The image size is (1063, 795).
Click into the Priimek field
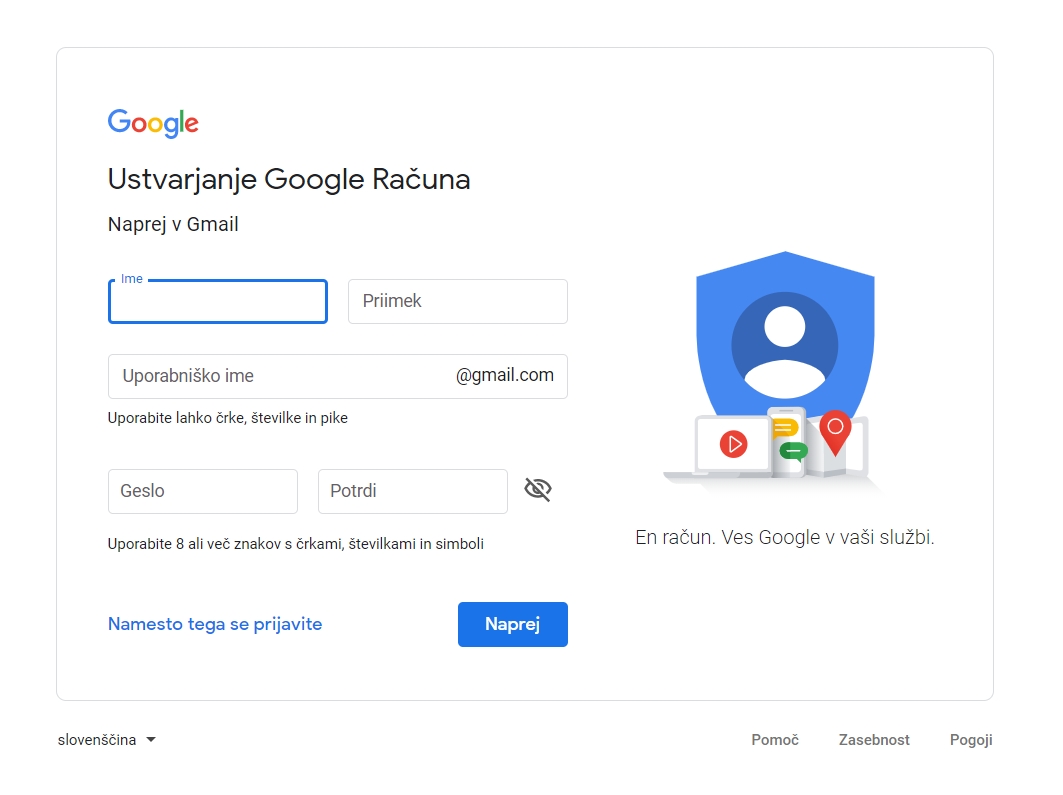[x=457, y=302]
